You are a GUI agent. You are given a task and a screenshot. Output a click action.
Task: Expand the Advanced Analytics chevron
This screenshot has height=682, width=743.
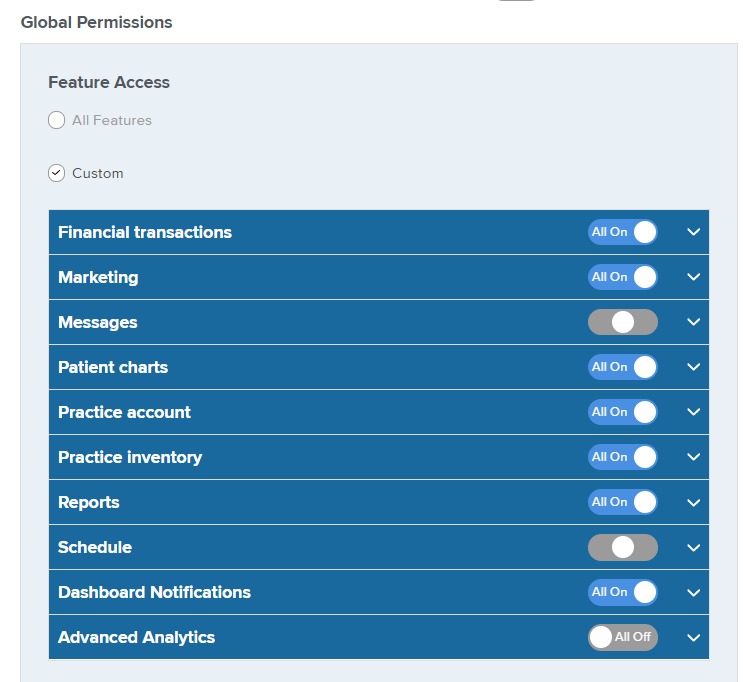click(x=694, y=637)
